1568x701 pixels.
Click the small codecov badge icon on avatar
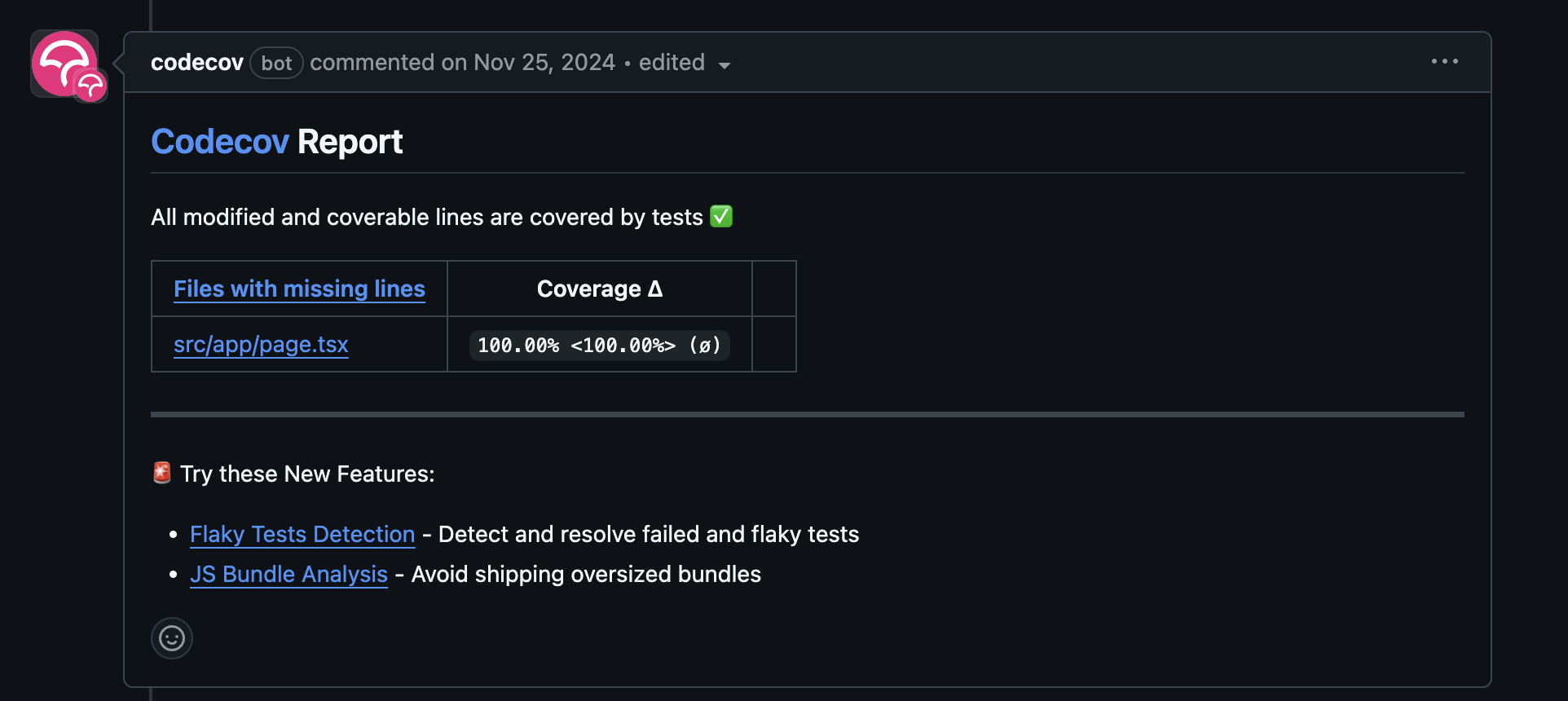[x=90, y=86]
